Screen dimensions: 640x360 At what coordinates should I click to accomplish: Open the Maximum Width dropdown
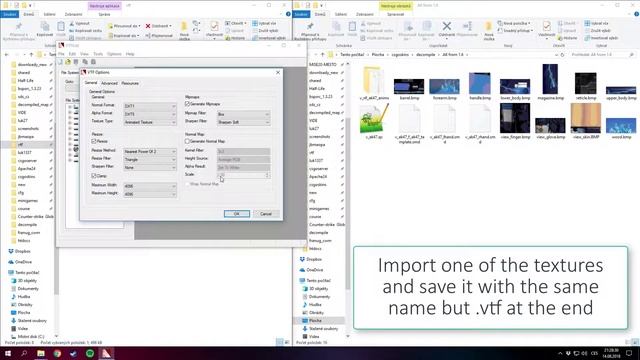click(x=150, y=186)
